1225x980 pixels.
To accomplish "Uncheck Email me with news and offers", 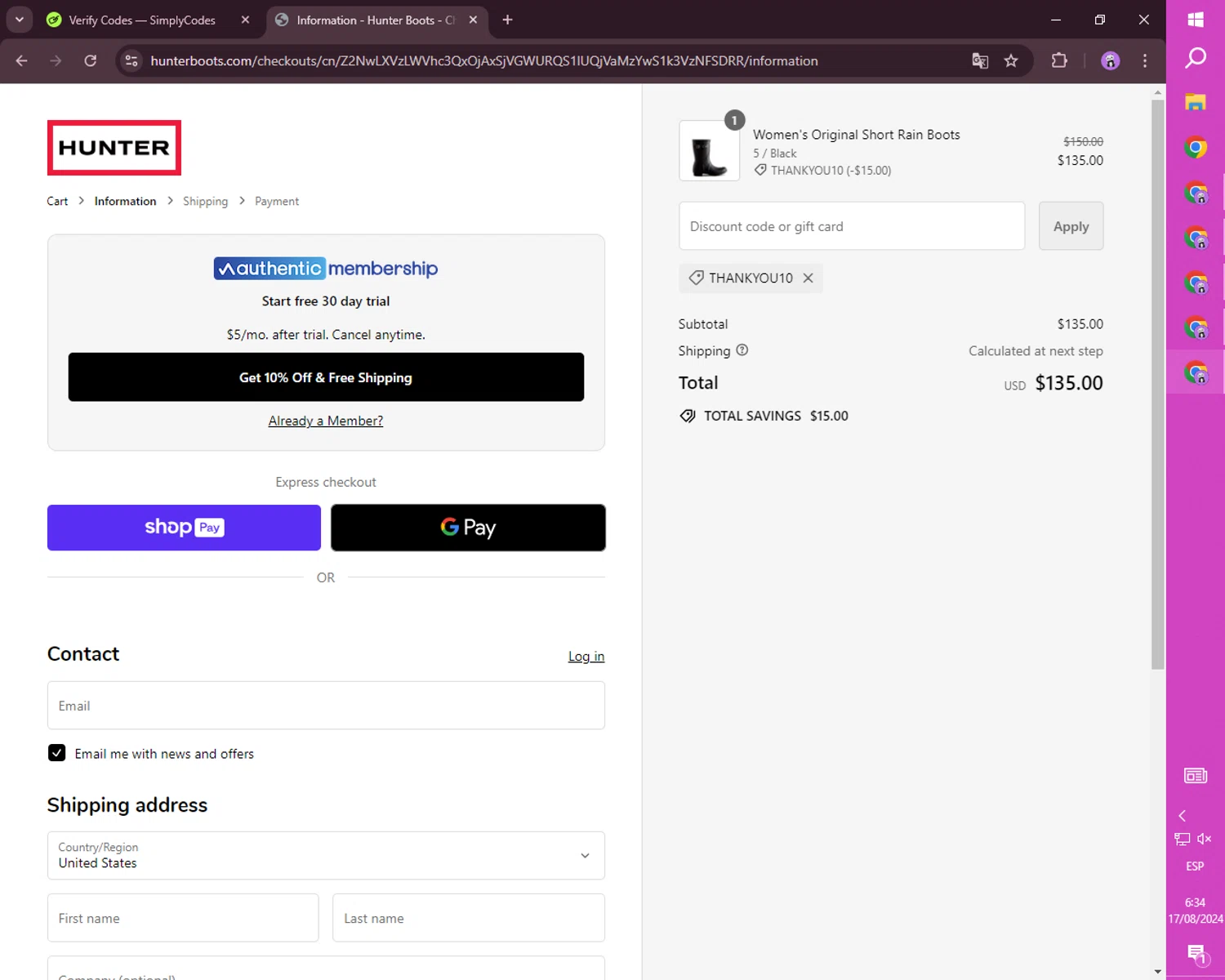I will tap(56, 753).
